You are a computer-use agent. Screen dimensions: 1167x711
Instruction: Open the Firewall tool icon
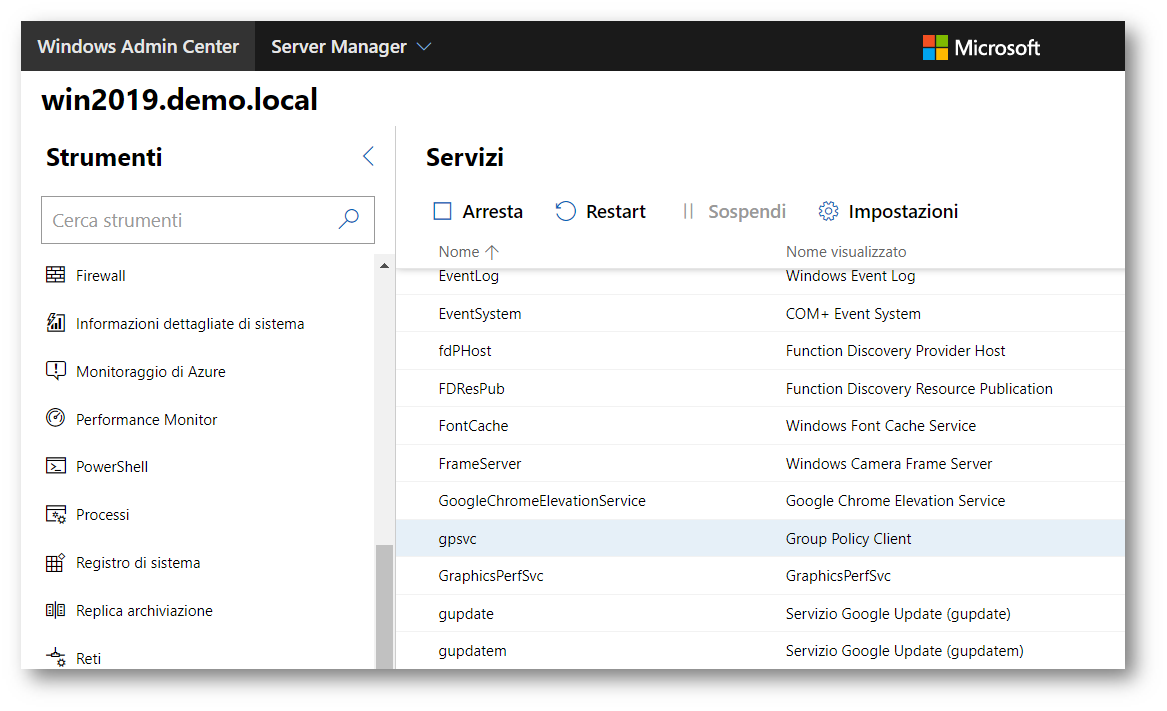[55, 275]
